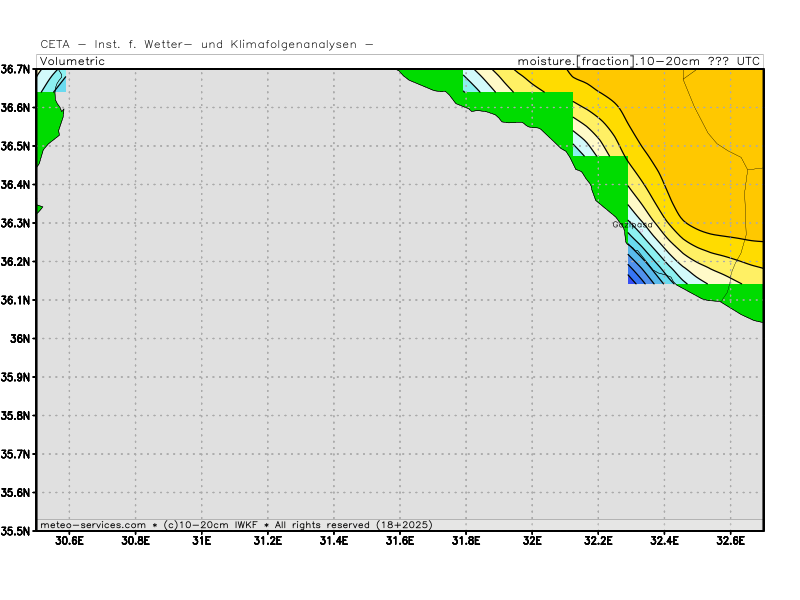The height and width of the screenshot is (600, 800).
Task: Click the 36.3N latitude axis label
Action: (15, 223)
